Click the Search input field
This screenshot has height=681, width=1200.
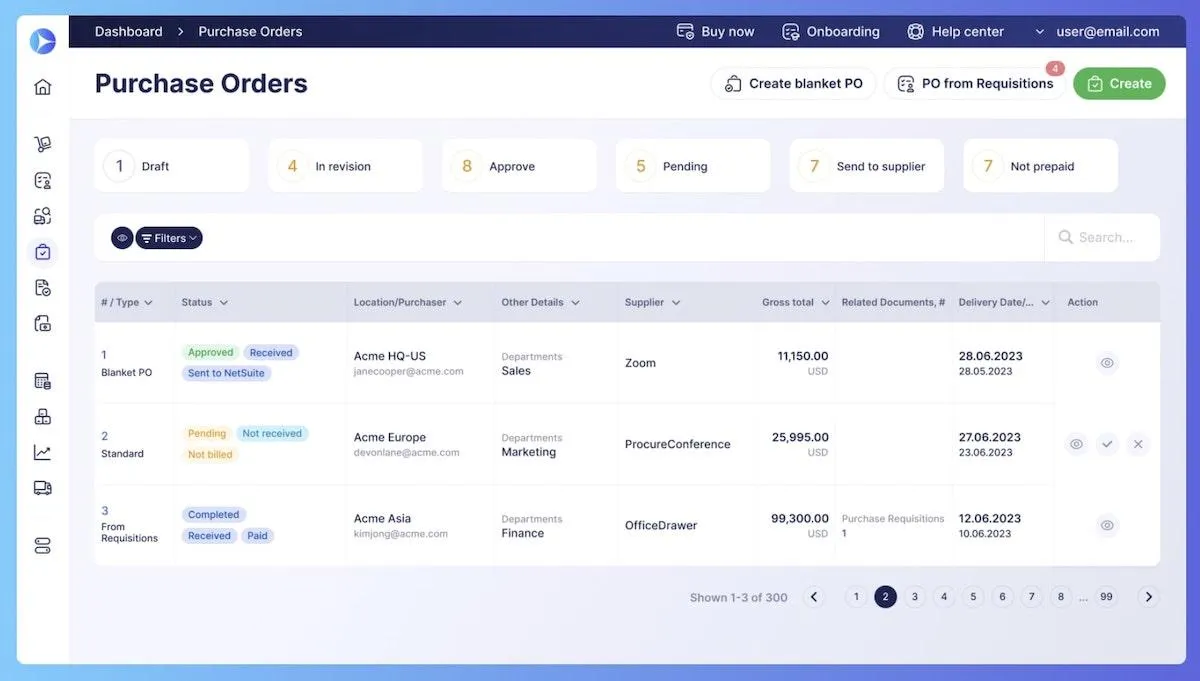click(1103, 238)
